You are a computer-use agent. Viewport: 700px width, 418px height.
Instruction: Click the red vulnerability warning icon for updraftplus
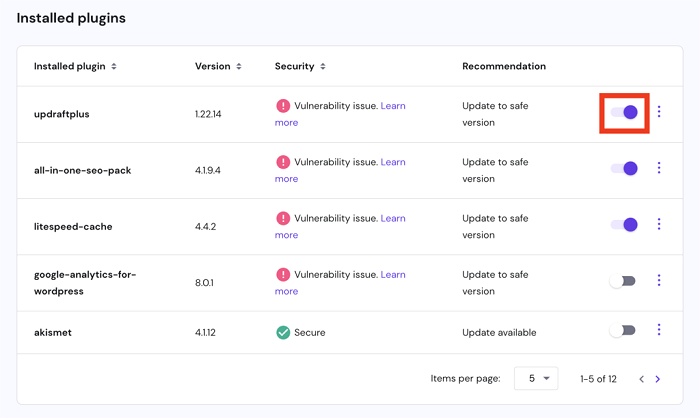click(x=283, y=106)
